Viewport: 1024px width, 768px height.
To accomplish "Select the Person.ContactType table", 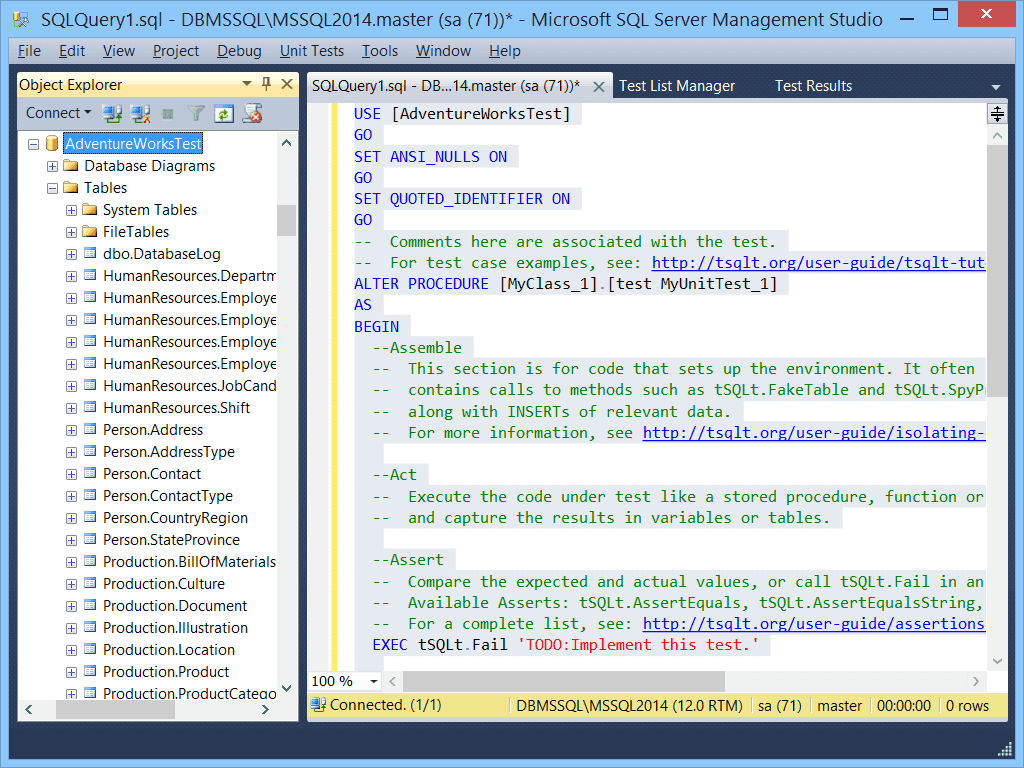I will 168,496.
